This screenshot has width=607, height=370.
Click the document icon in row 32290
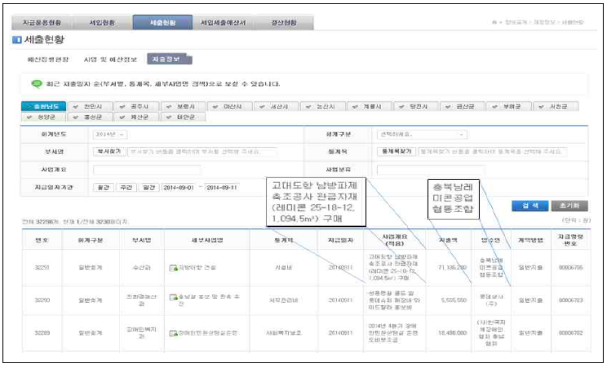[x=173, y=297]
